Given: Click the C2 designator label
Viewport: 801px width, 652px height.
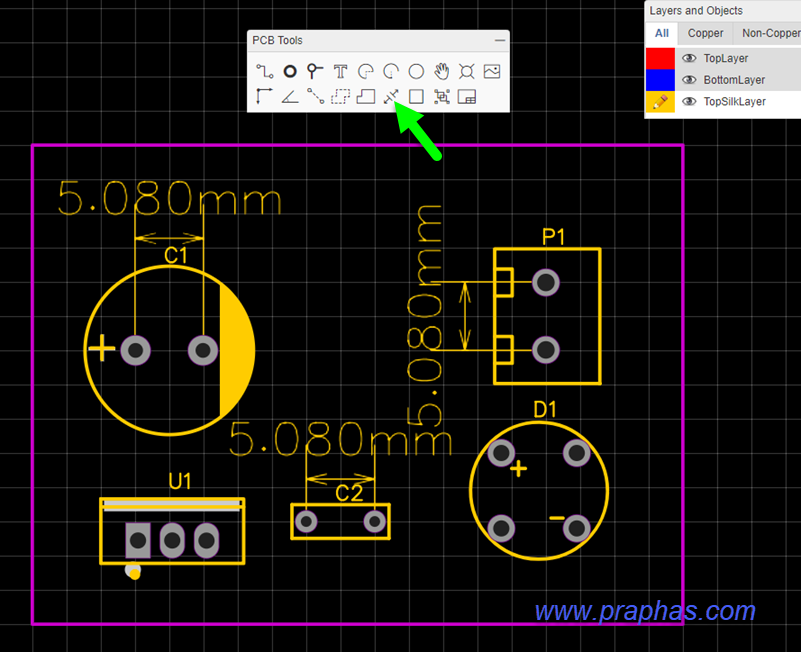Looking at the screenshot, I should pos(349,494).
